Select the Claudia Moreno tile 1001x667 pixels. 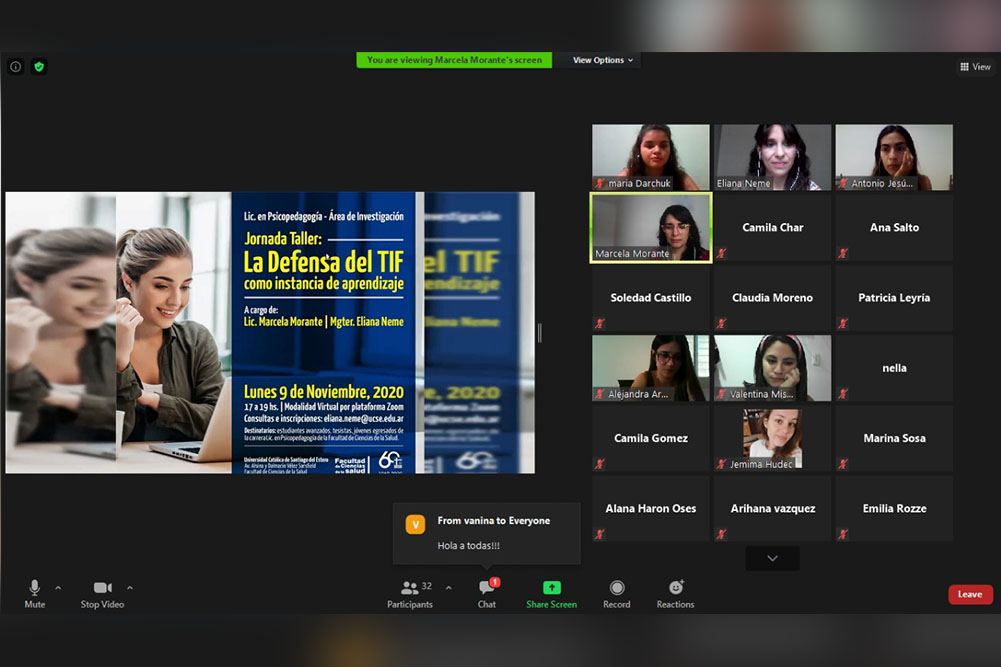pos(772,298)
